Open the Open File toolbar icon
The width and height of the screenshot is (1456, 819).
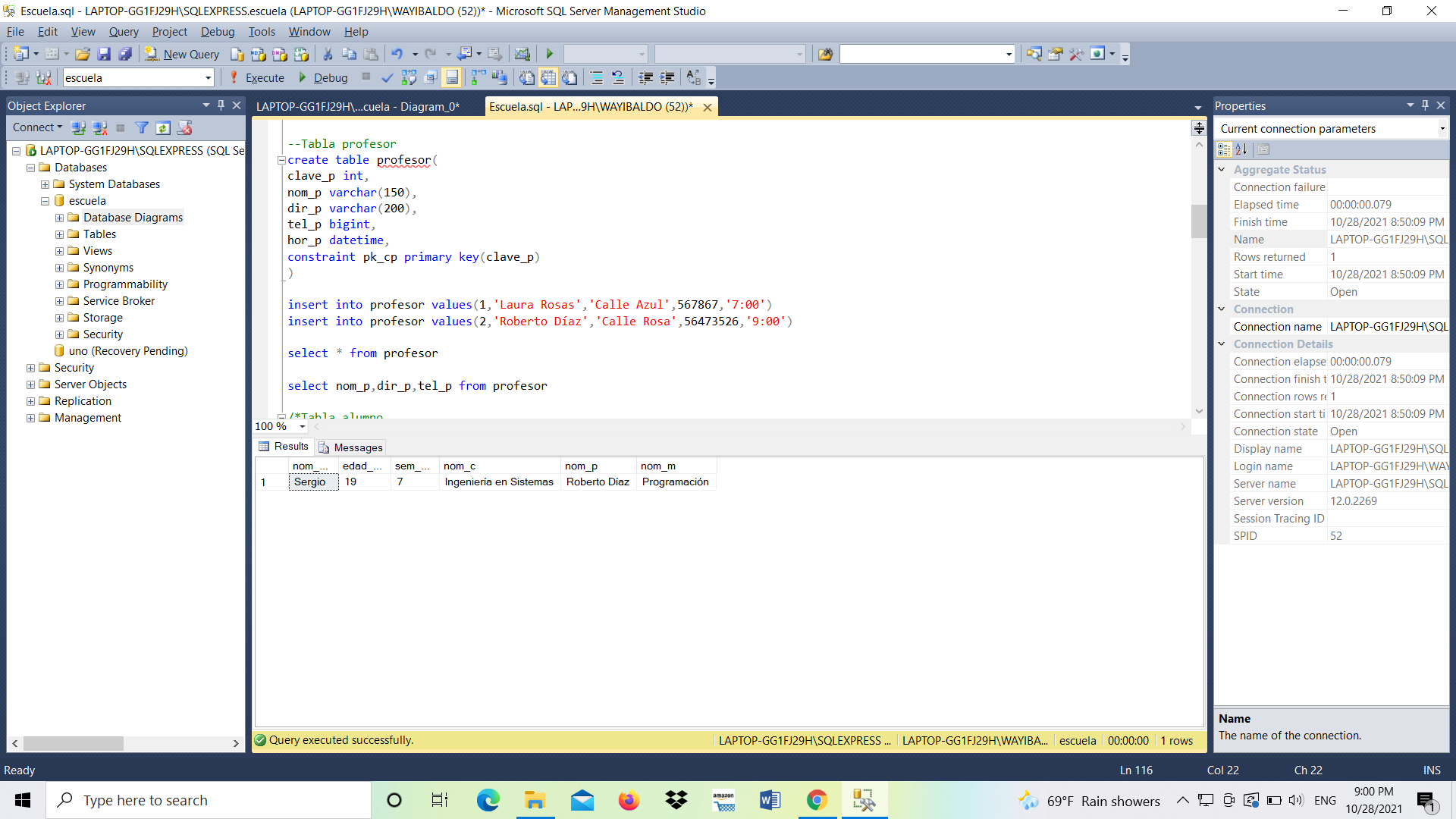pyautogui.click(x=83, y=54)
